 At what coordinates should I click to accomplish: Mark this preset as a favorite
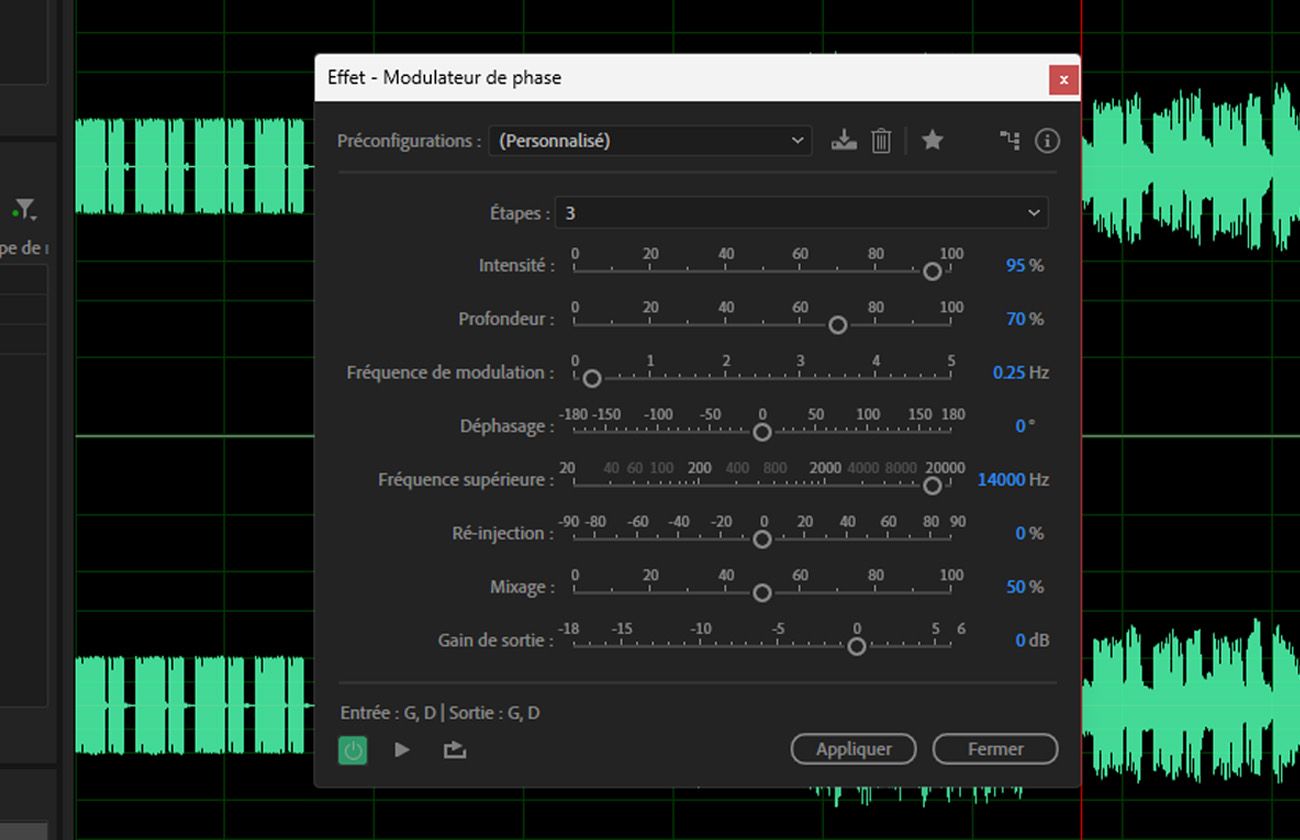point(932,140)
